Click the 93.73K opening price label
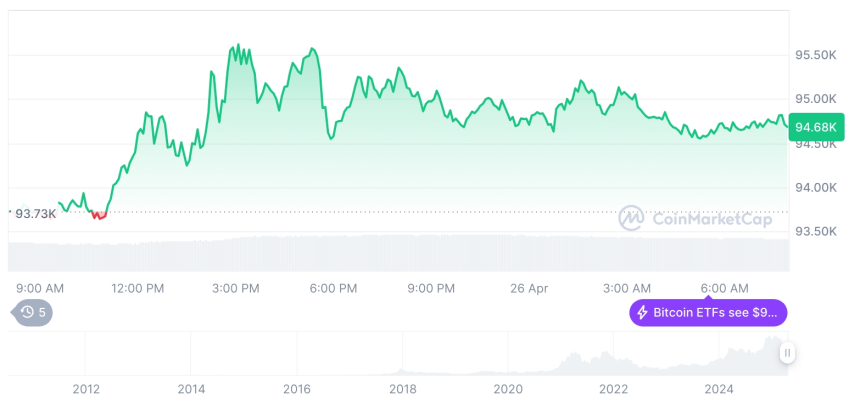The image size is (860, 401). (36, 213)
